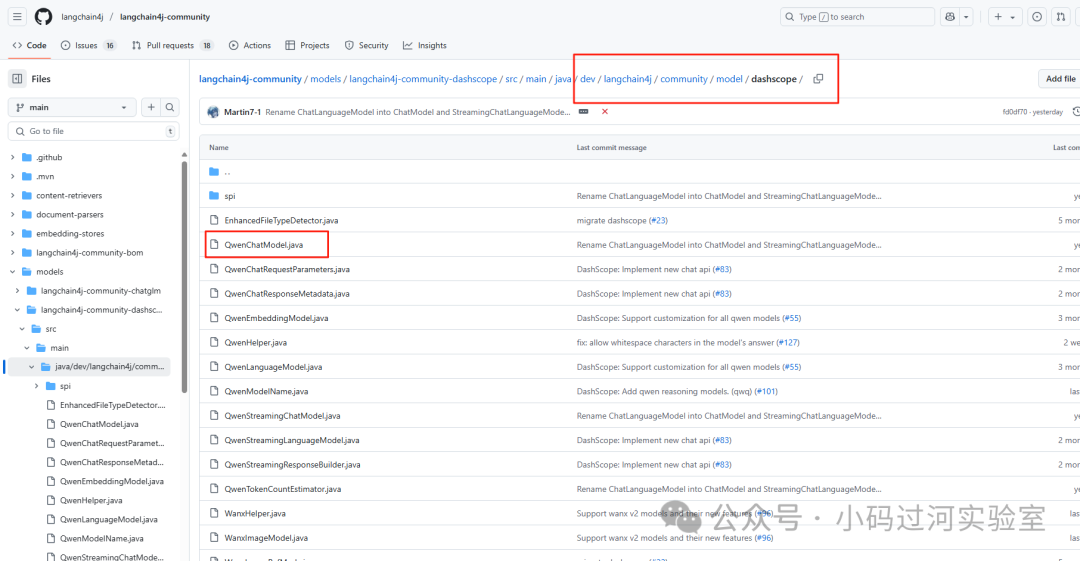Focus the Go to file input
The height and width of the screenshot is (561, 1080).
(x=94, y=131)
